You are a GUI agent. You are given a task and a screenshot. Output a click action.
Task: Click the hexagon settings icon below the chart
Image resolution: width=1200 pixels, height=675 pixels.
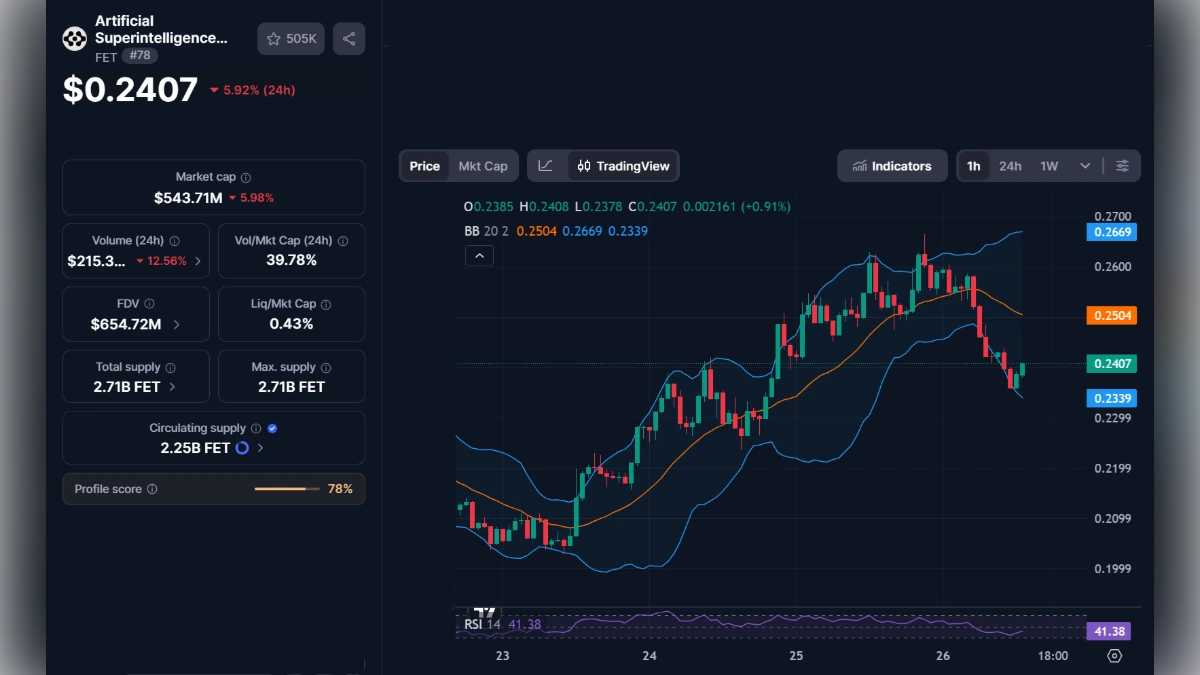[x=1114, y=655]
